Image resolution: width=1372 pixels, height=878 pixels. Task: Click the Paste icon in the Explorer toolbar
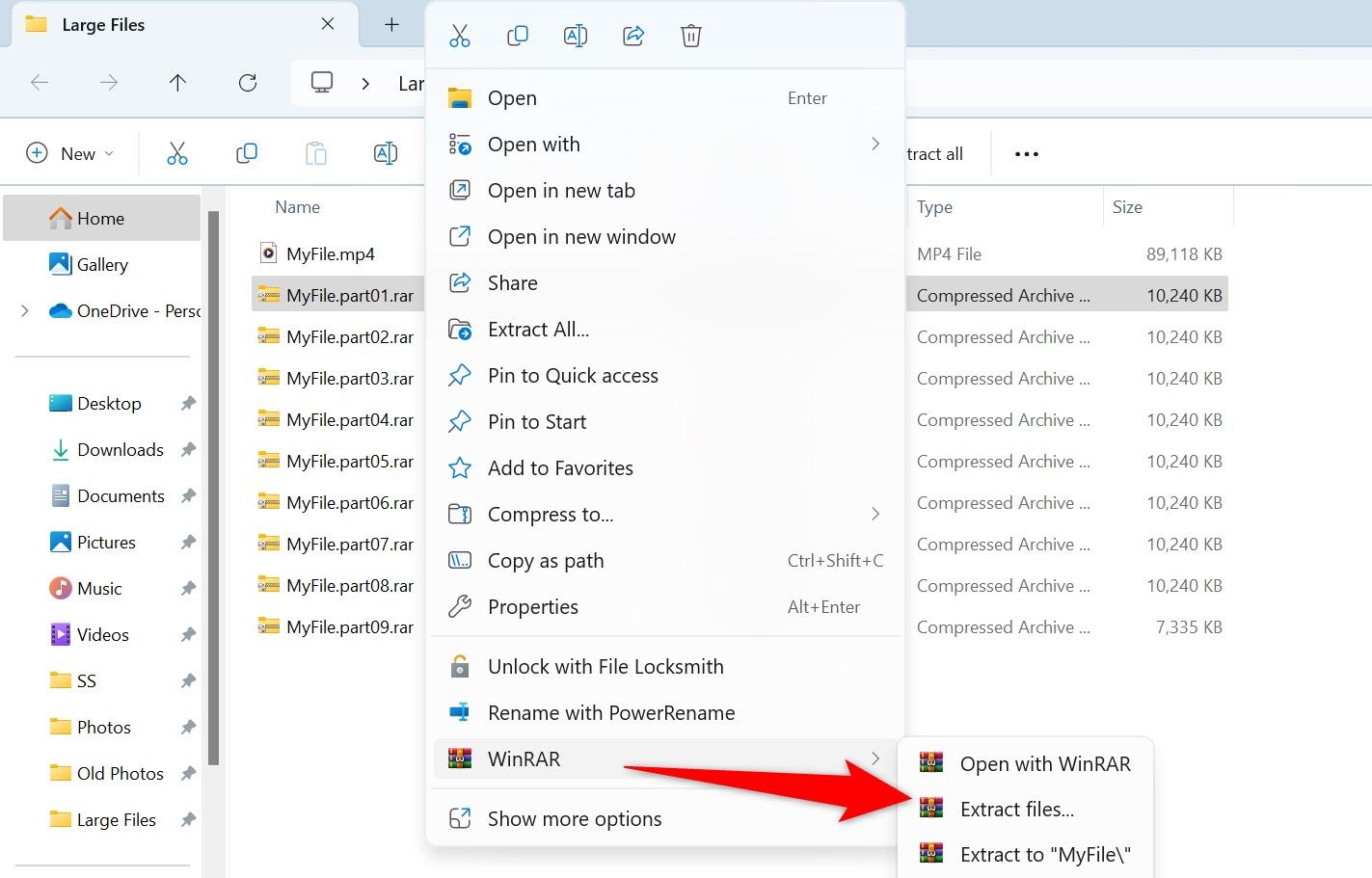pos(316,152)
